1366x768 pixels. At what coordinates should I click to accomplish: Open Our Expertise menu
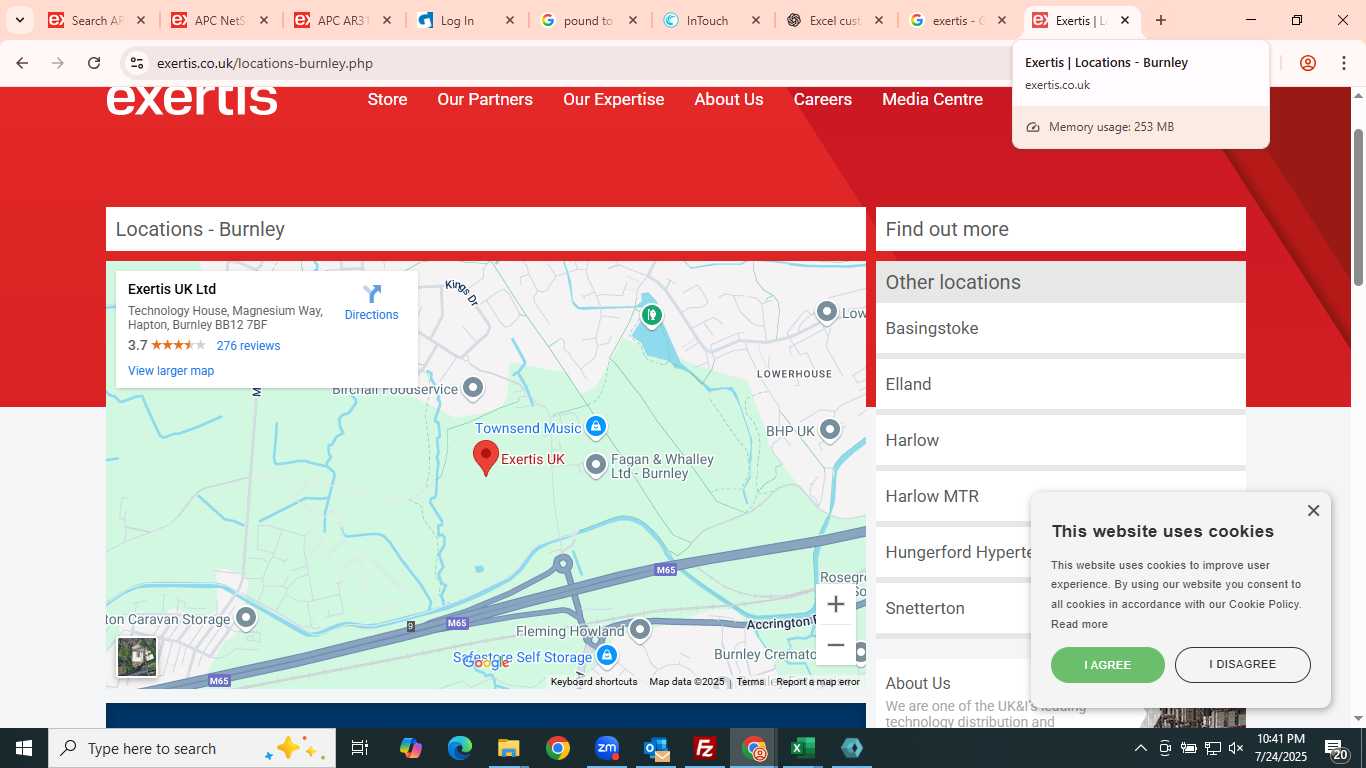613,99
